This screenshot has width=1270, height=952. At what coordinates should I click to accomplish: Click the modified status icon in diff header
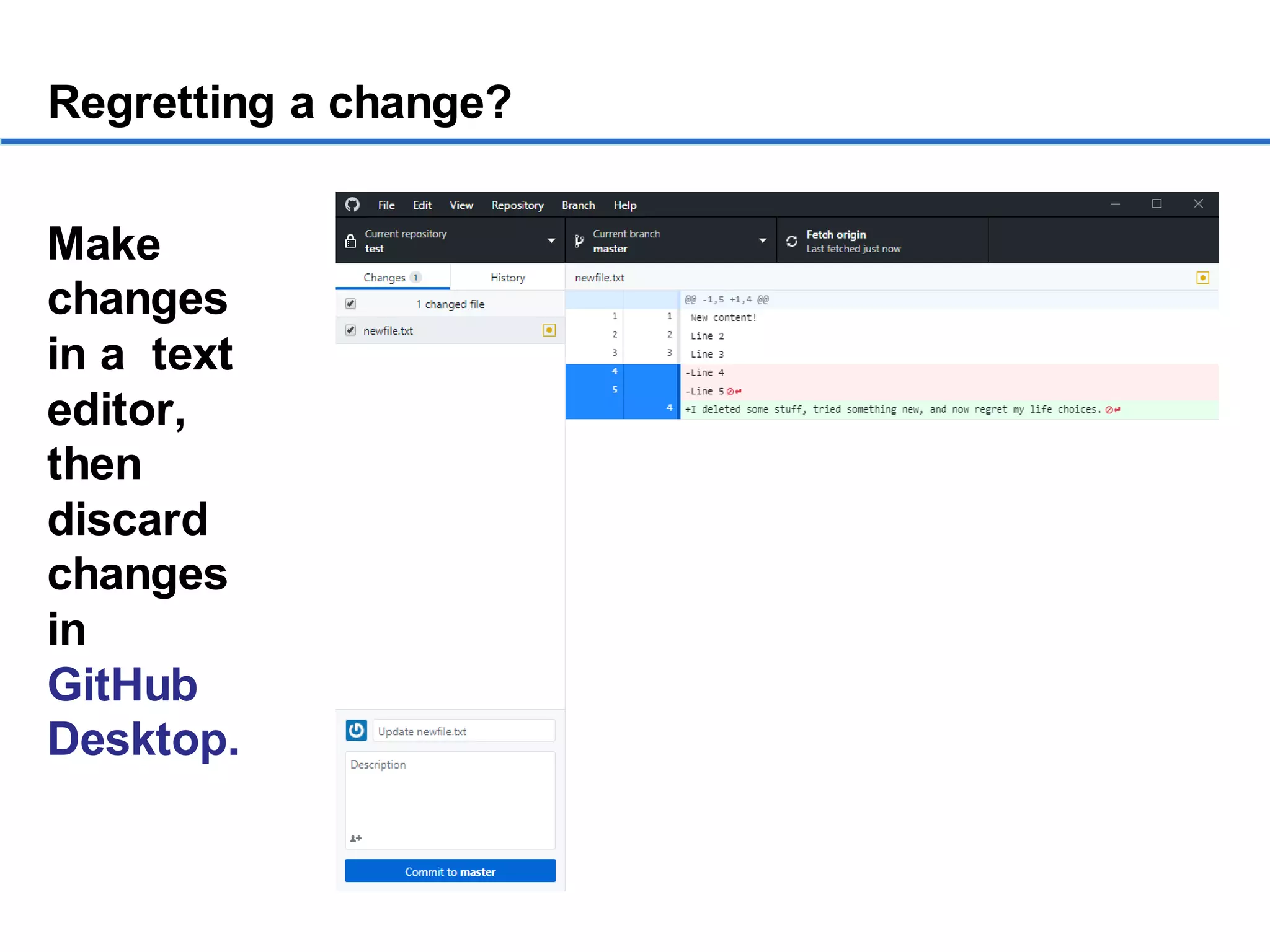coord(1202,278)
